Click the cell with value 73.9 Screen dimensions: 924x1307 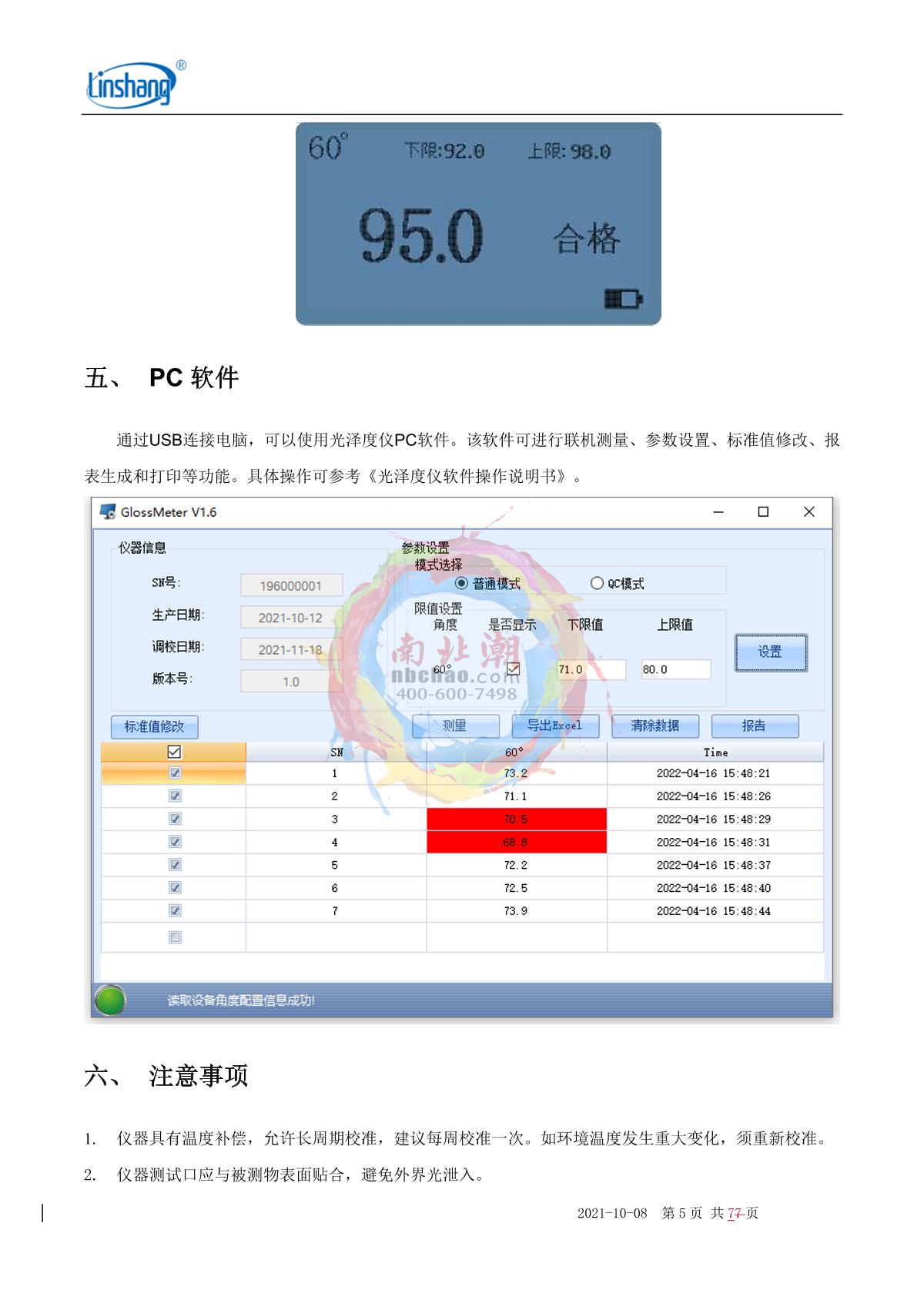click(517, 910)
